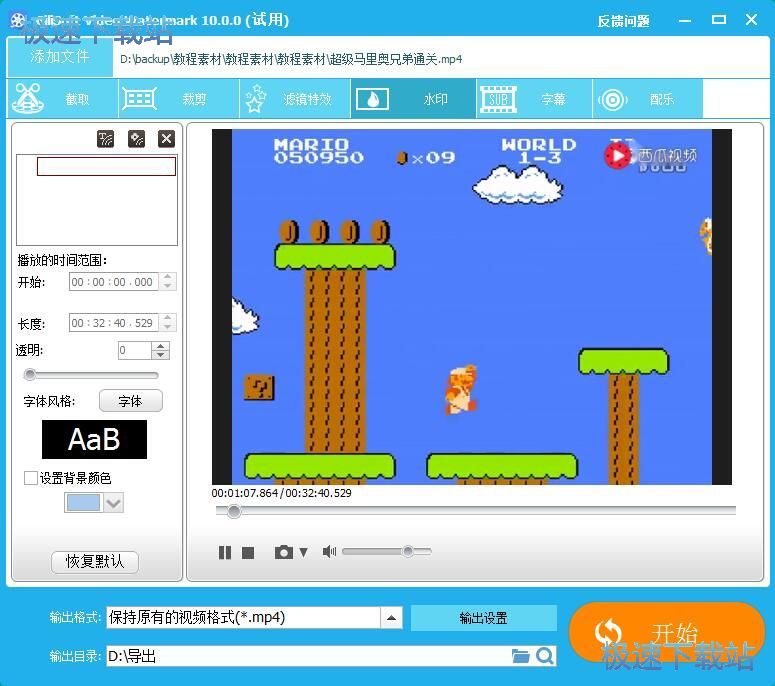Select the watermark entry in list

point(106,167)
